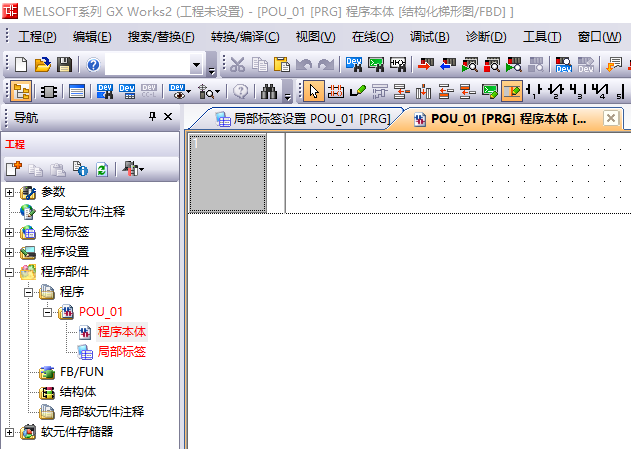Image resolution: width=631 pixels, height=449 pixels.
Task: Create a new project with blank page icon
Action: tap(21, 64)
